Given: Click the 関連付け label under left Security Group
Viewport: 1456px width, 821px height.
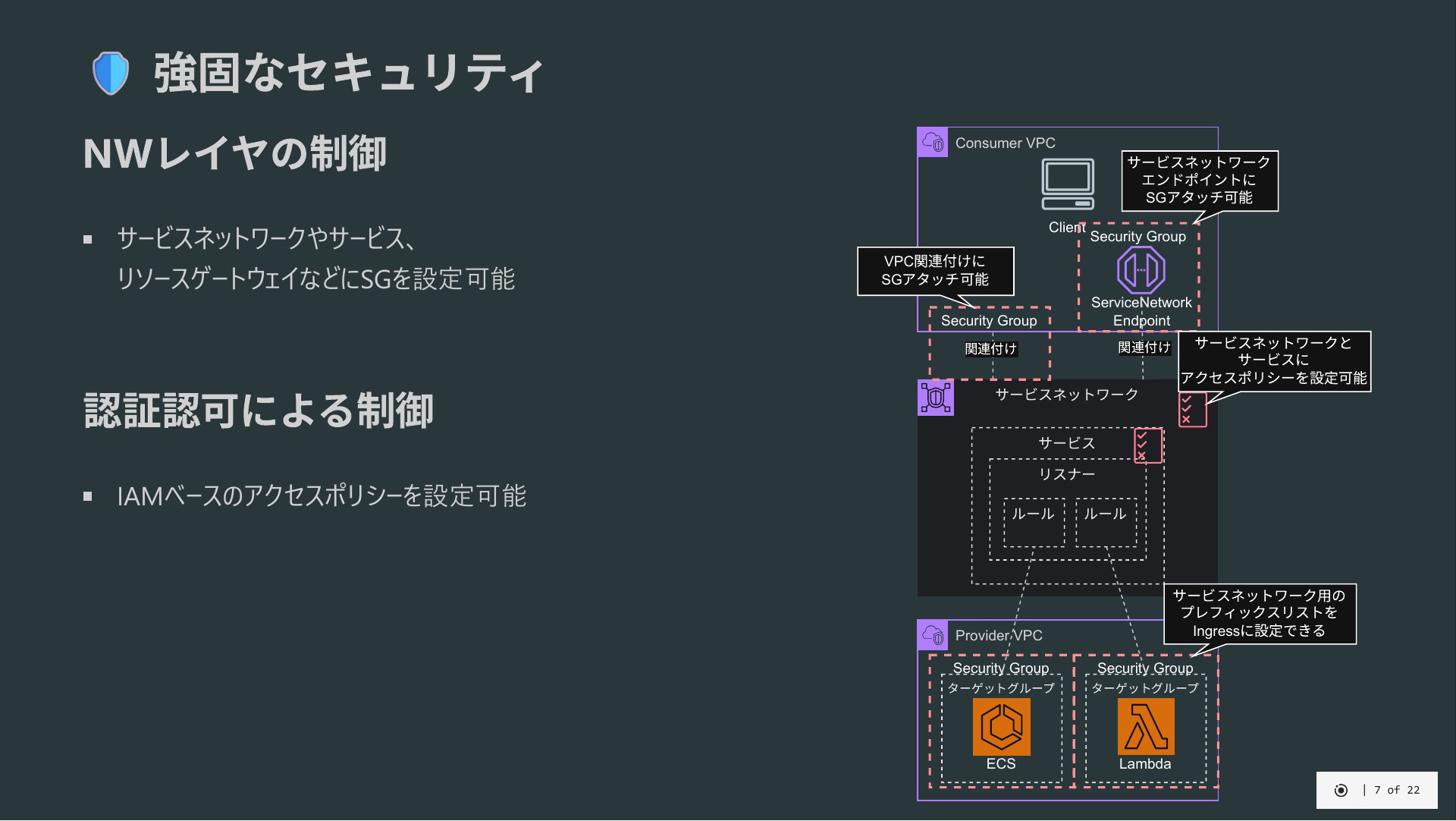Looking at the screenshot, I should point(991,349).
